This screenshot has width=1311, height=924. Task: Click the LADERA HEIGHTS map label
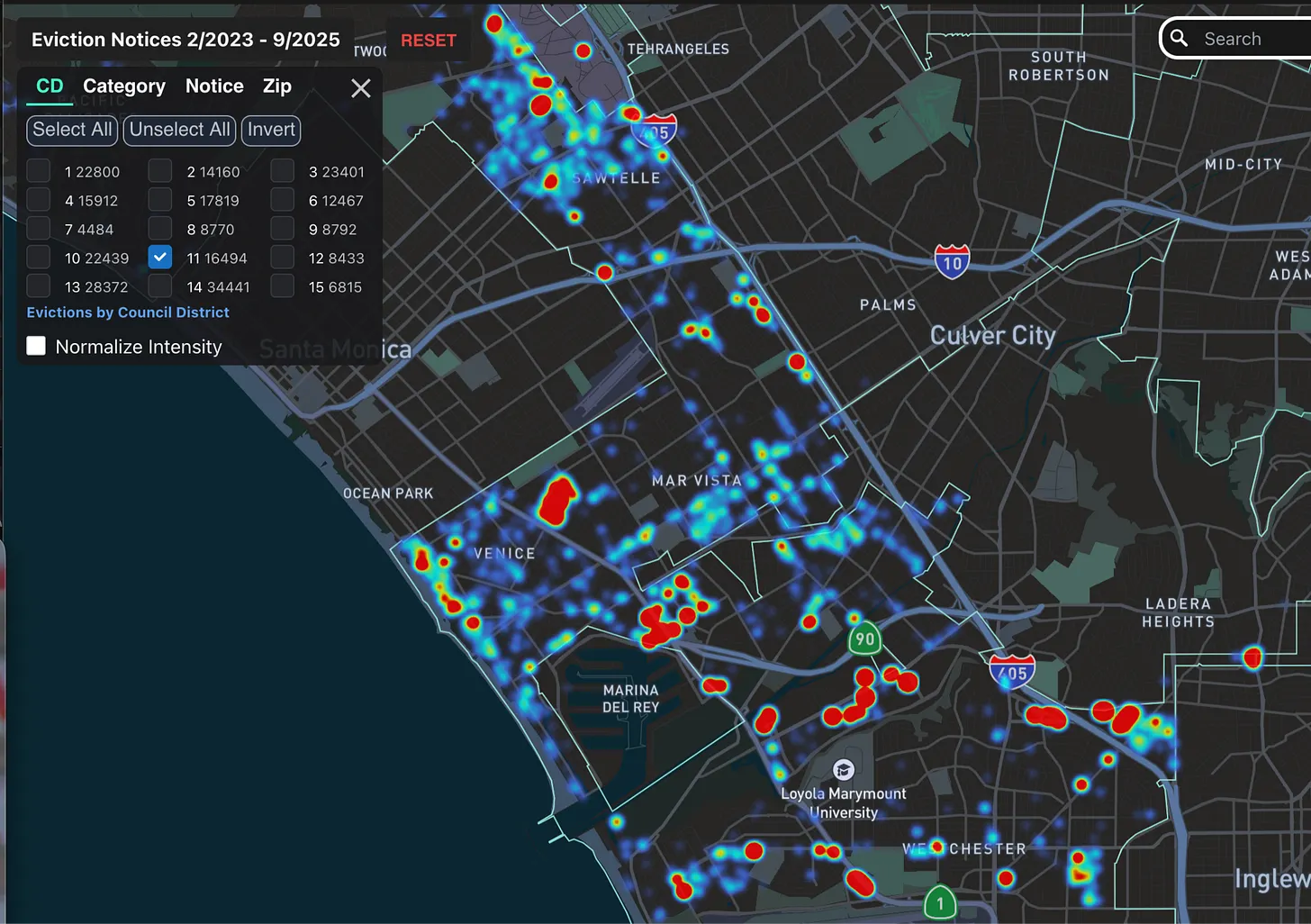(x=1179, y=612)
